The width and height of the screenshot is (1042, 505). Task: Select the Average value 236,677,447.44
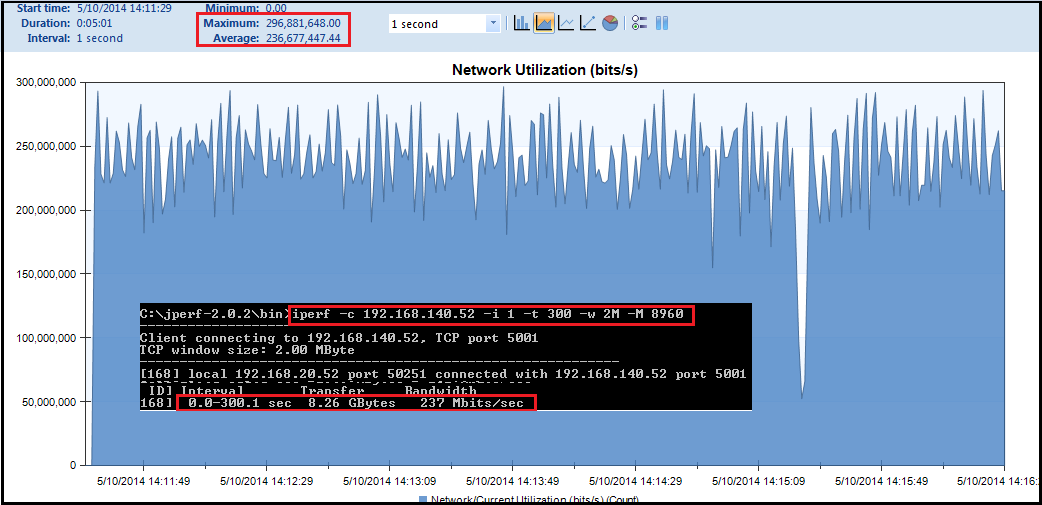[303, 38]
